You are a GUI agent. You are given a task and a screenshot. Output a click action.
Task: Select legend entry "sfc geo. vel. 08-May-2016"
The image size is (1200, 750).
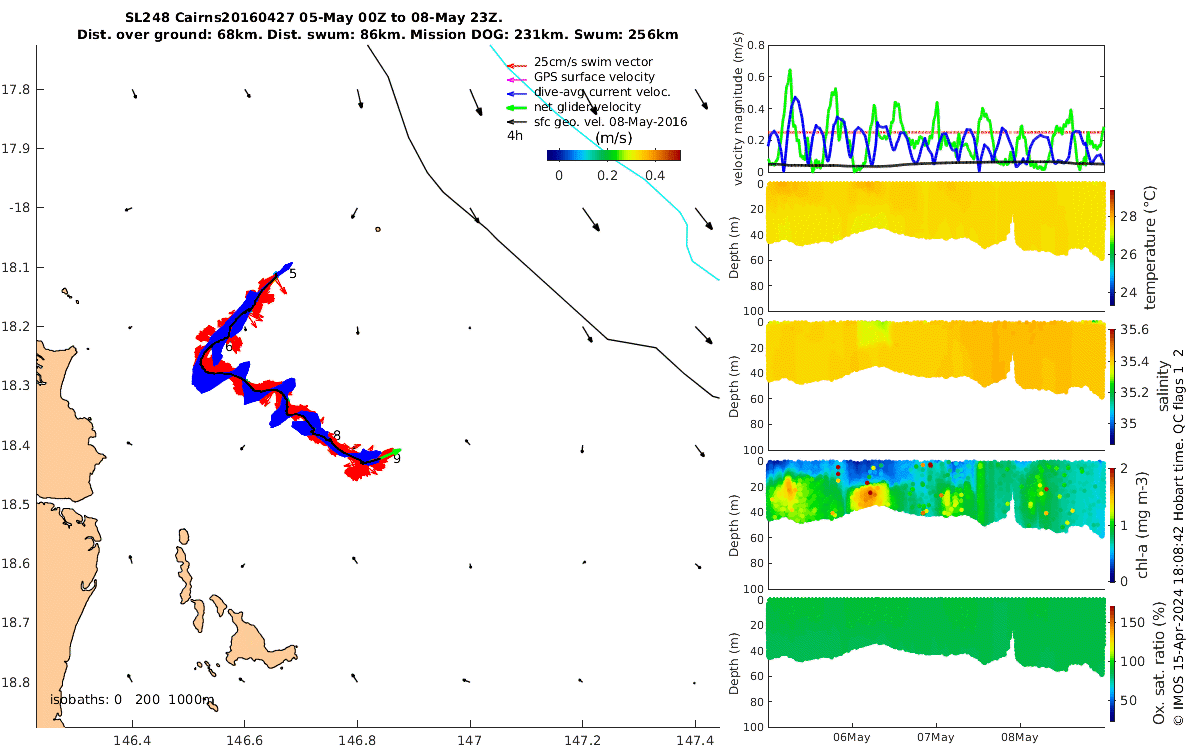click(610, 121)
